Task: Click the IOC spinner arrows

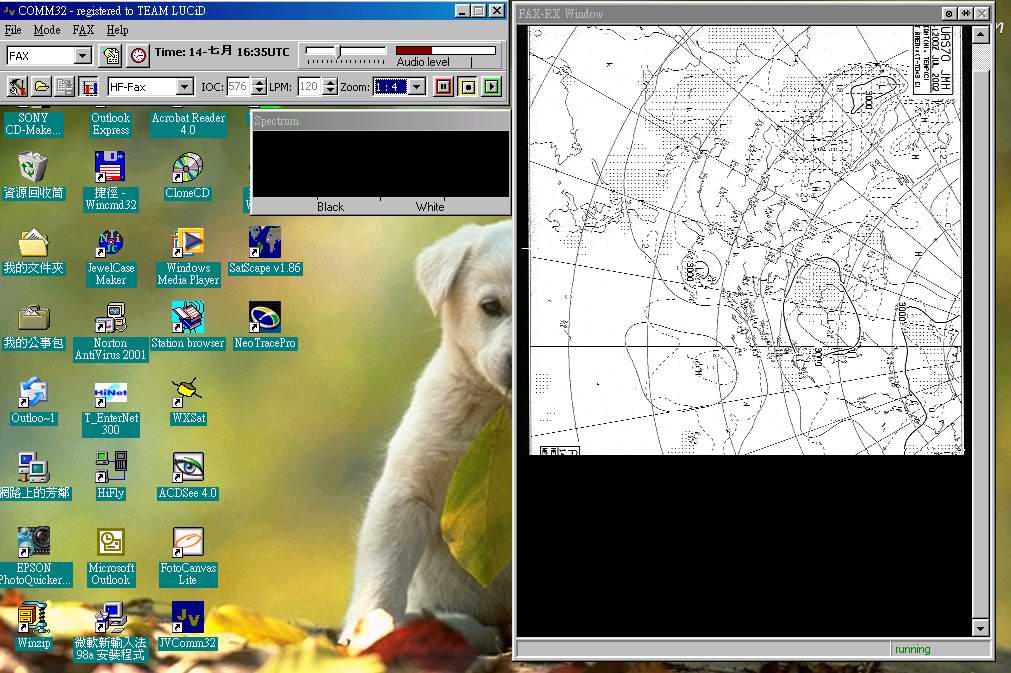Action: point(259,86)
